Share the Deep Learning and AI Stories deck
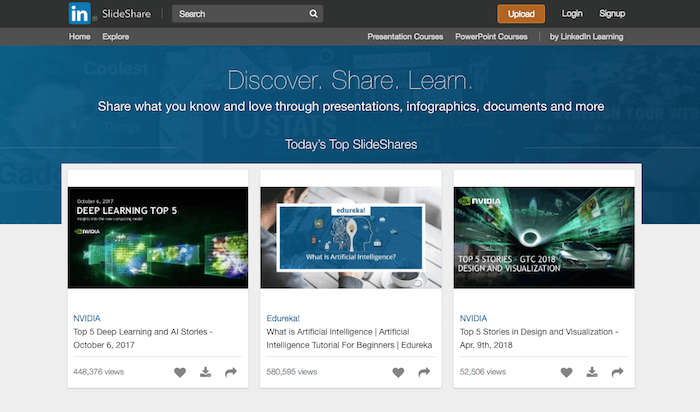Image resolution: width=700 pixels, height=412 pixels. click(x=231, y=372)
